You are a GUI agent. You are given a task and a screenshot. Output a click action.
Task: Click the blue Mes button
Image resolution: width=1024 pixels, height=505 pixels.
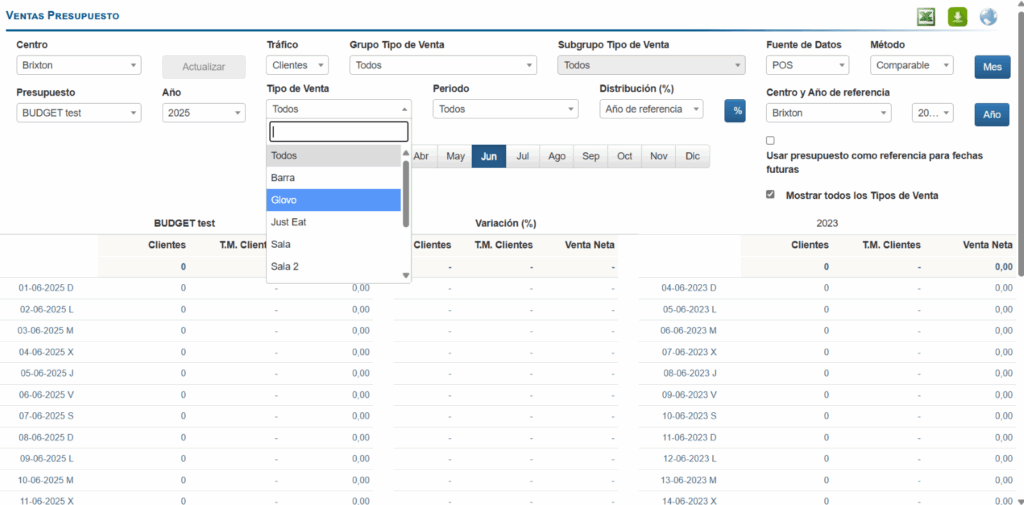tap(992, 67)
